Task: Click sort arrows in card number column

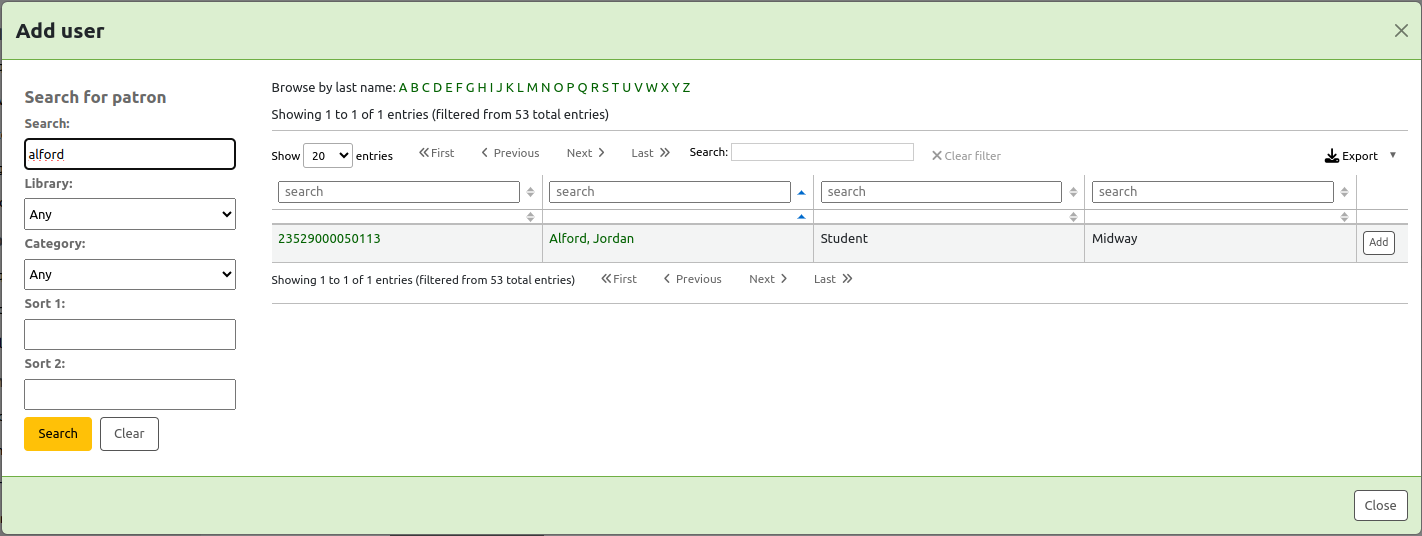Action: click(x=530, y=216)
